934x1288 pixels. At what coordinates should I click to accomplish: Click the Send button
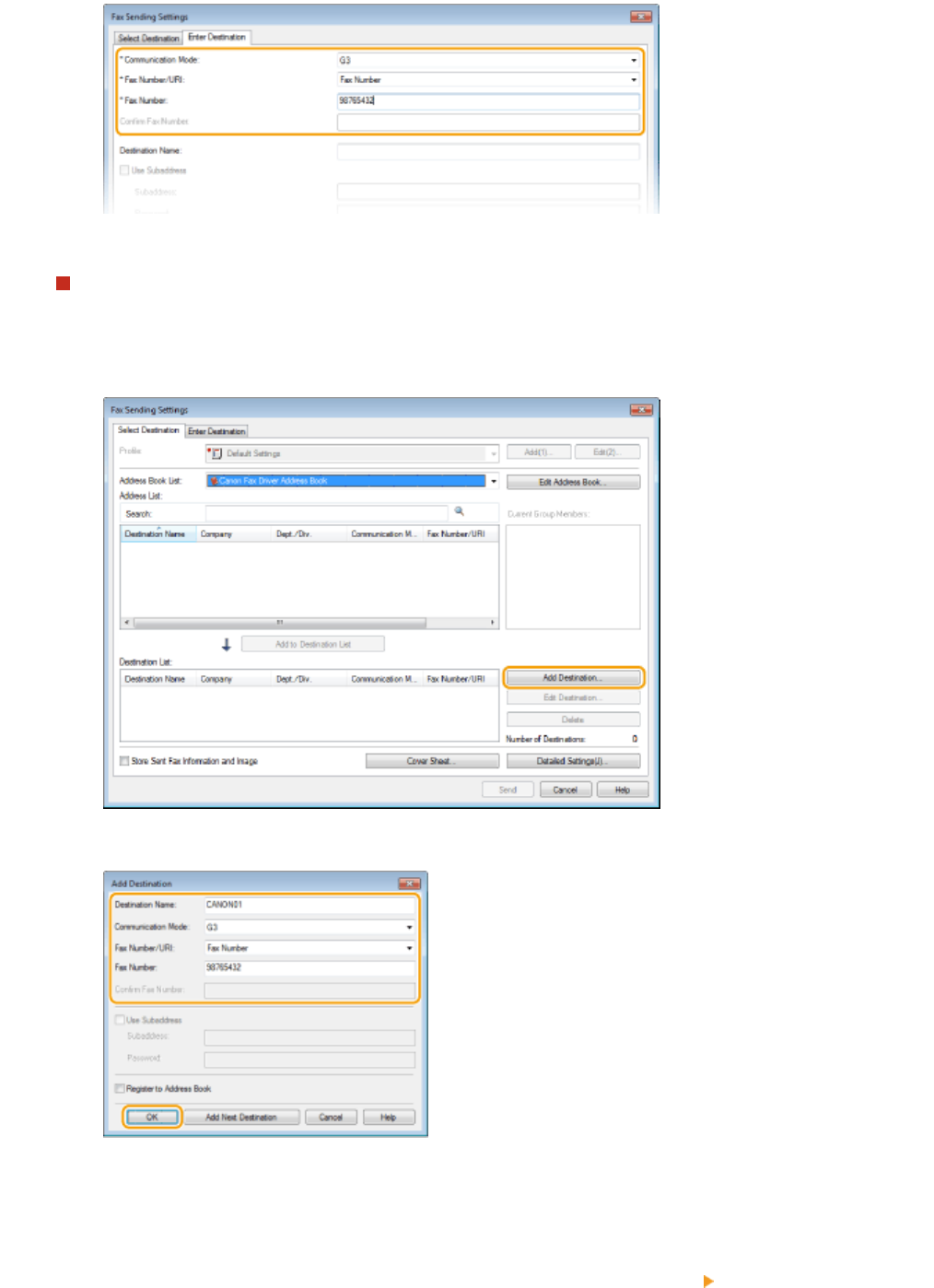point(508,790)
